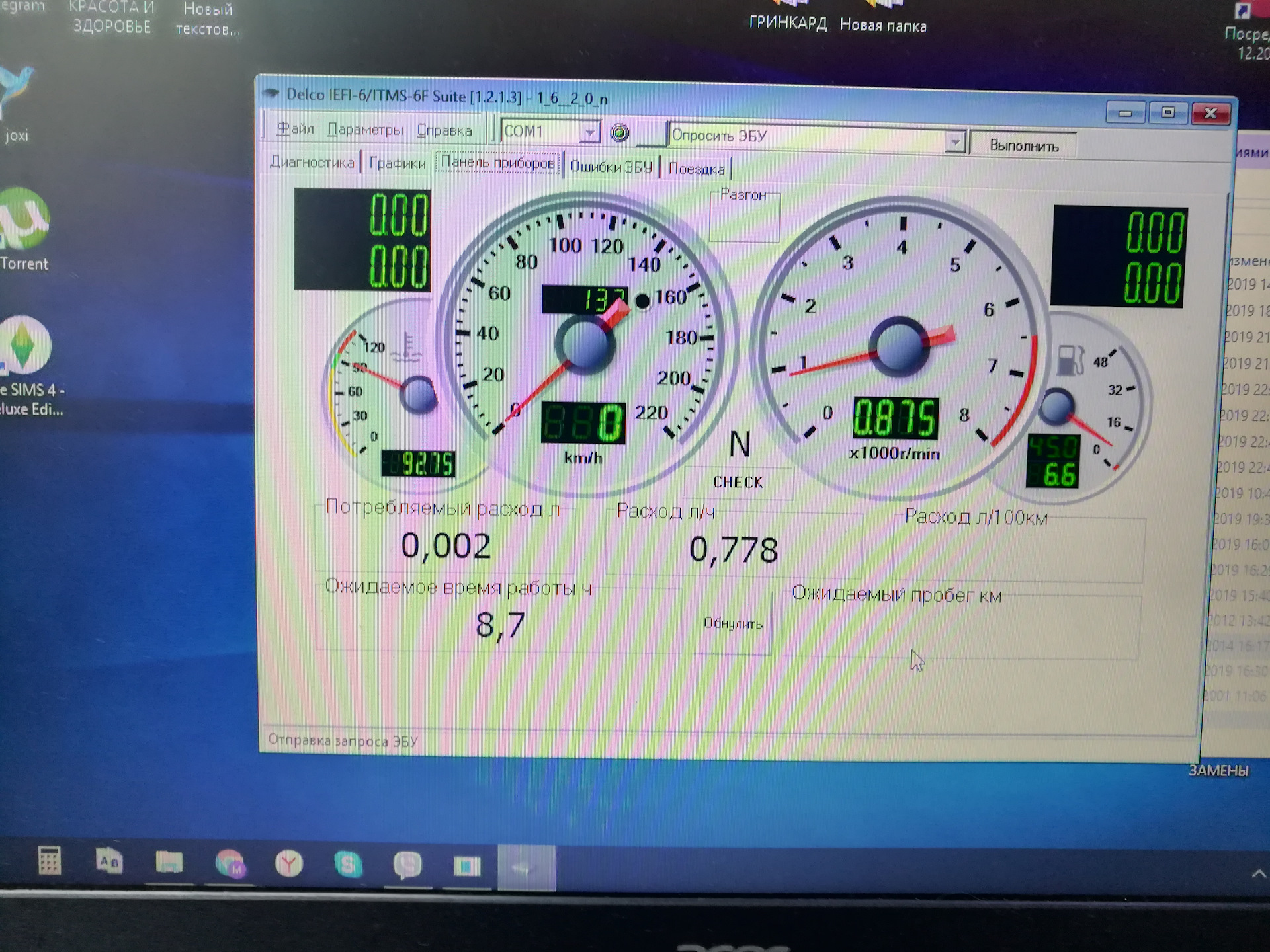
Task: Click the Обнулить reset button
Action: [732, 623]
